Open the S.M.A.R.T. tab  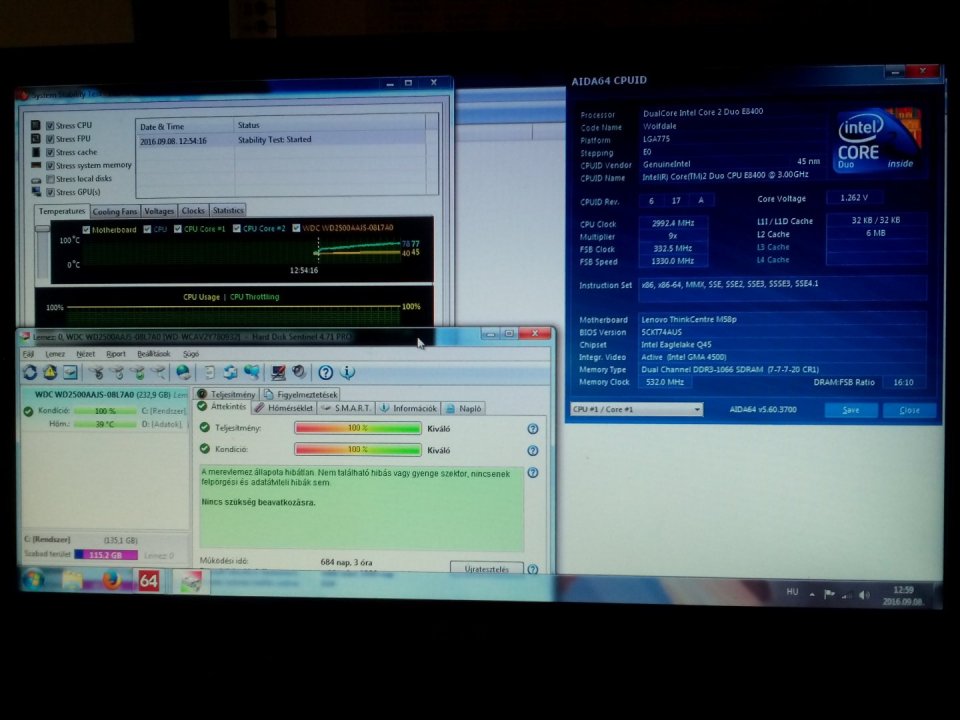coord(346,408)
